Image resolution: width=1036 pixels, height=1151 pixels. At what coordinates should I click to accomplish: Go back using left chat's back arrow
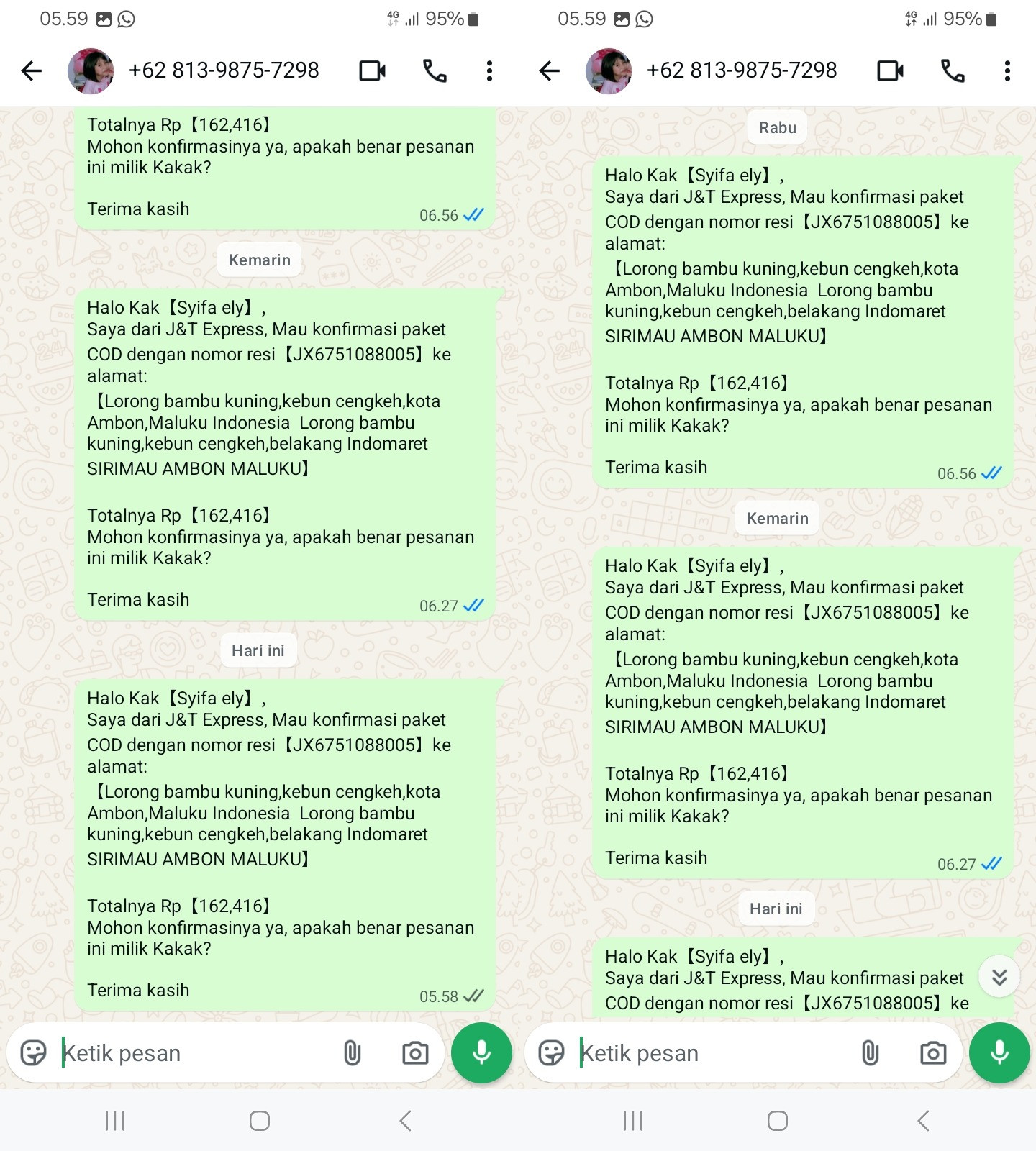click(32, 70)
